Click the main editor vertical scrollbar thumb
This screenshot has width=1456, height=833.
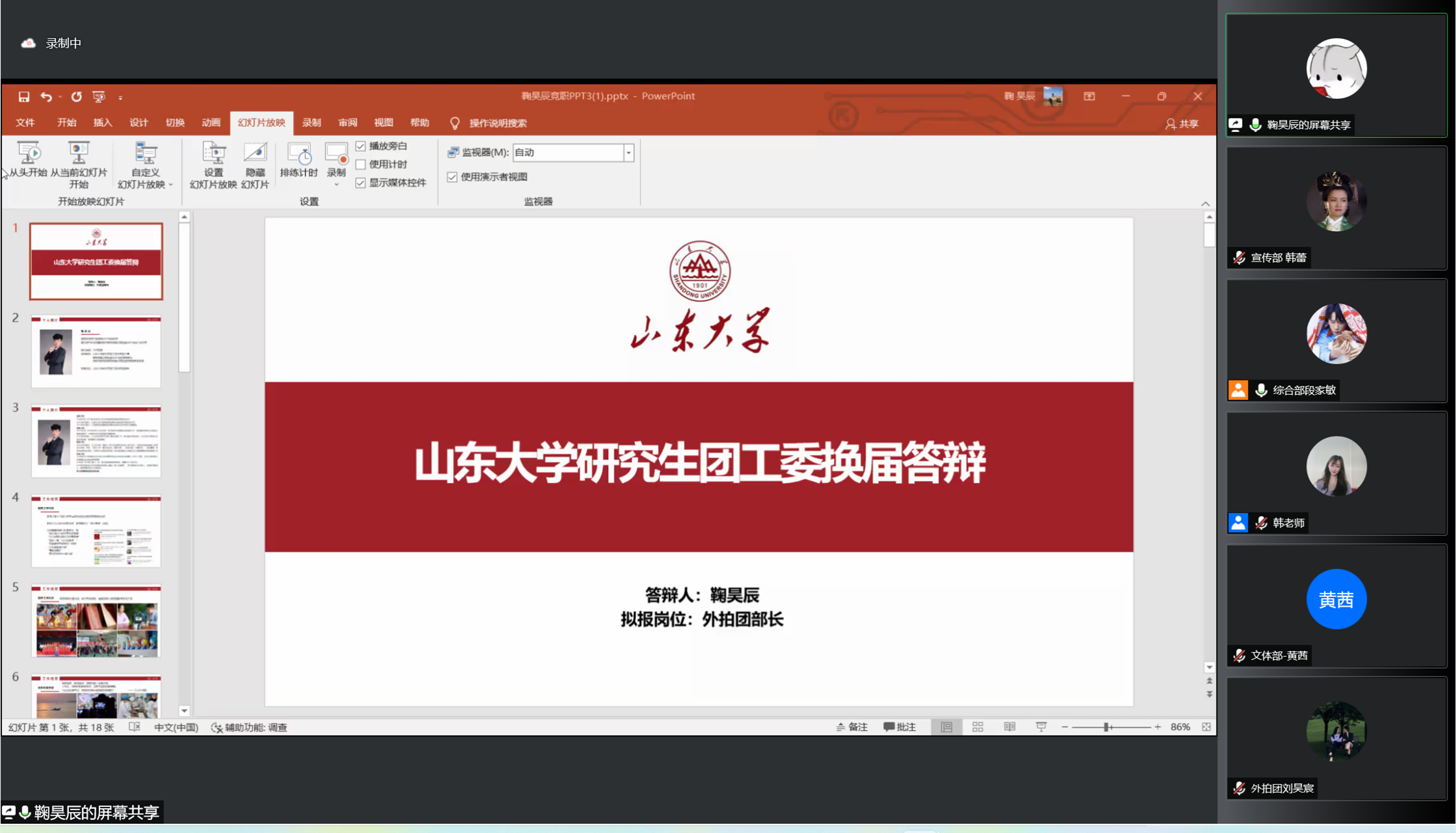point(1209,235)
